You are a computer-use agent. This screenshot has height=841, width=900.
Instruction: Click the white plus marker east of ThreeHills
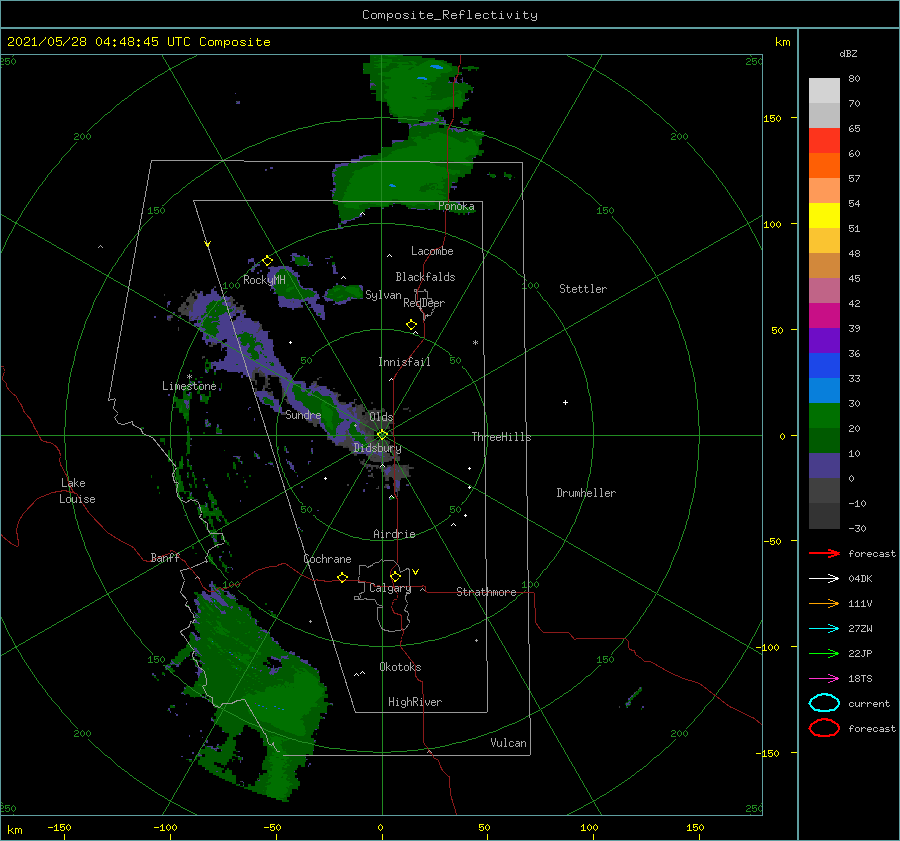565,402
